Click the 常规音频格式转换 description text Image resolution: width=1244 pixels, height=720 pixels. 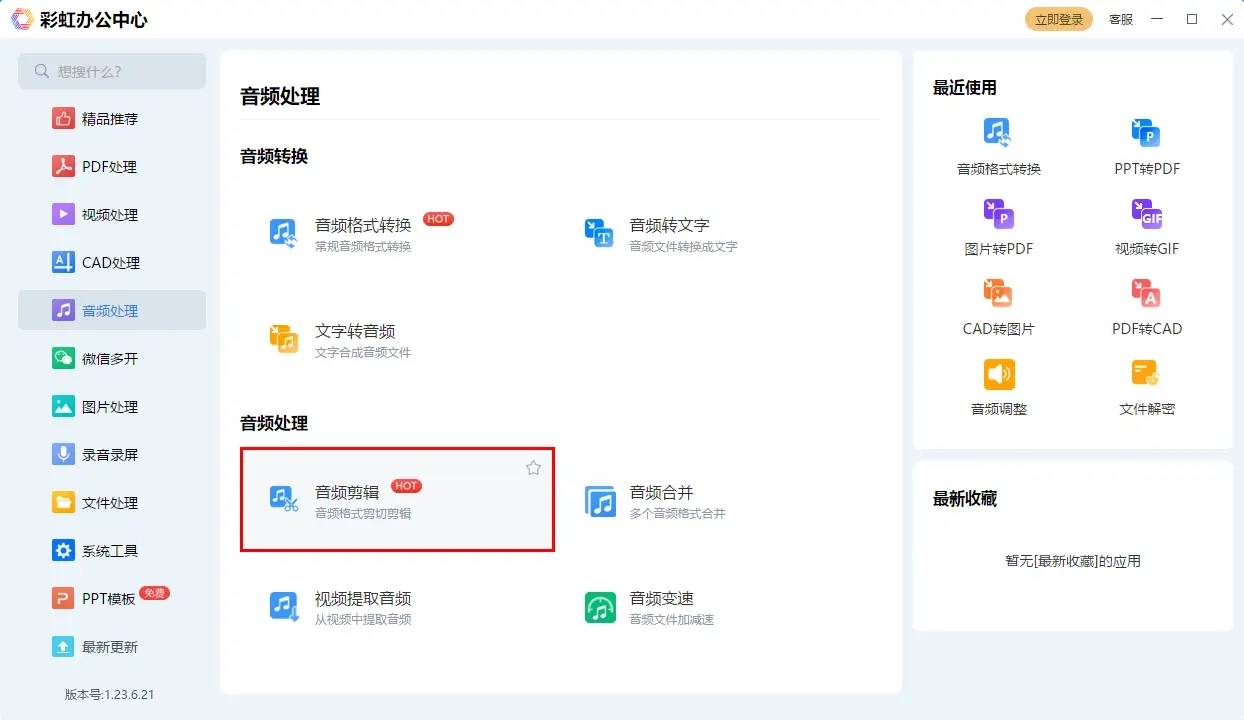click(x=363, y=246)
